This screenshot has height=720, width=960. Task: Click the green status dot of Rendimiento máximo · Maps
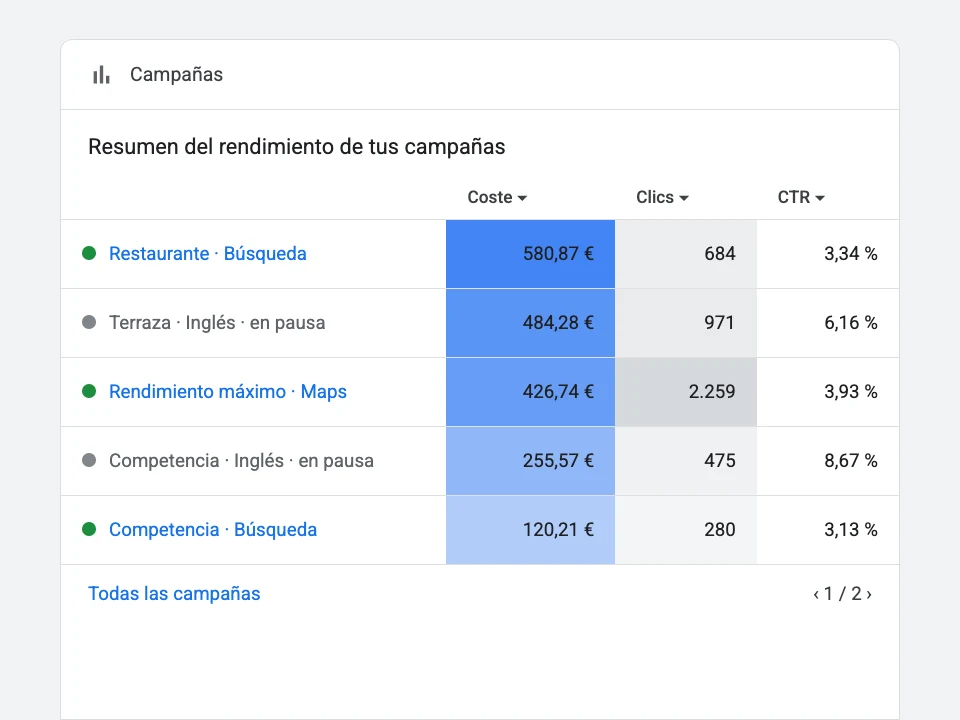89,391
